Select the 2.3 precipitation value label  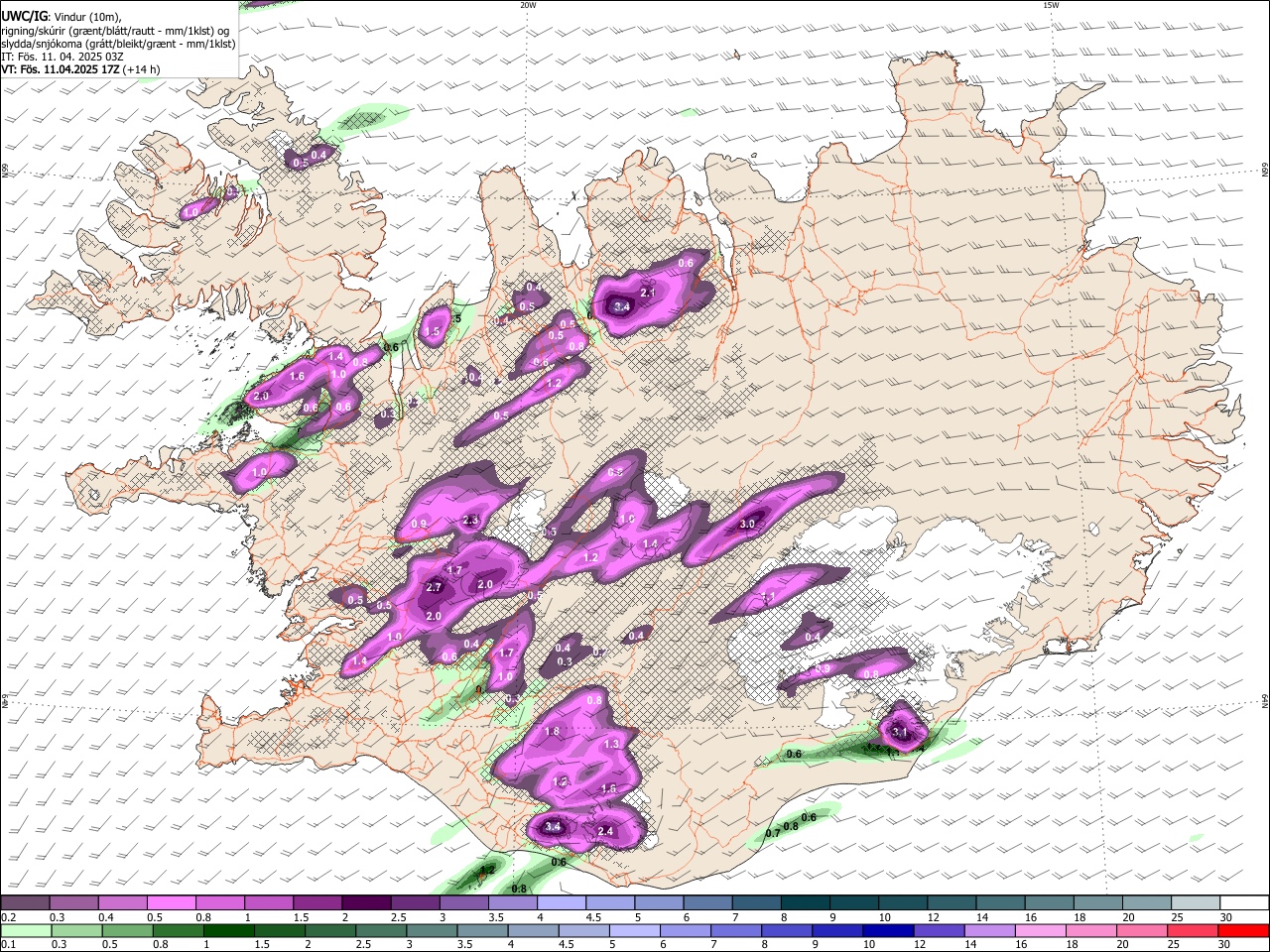click(471, 520)
